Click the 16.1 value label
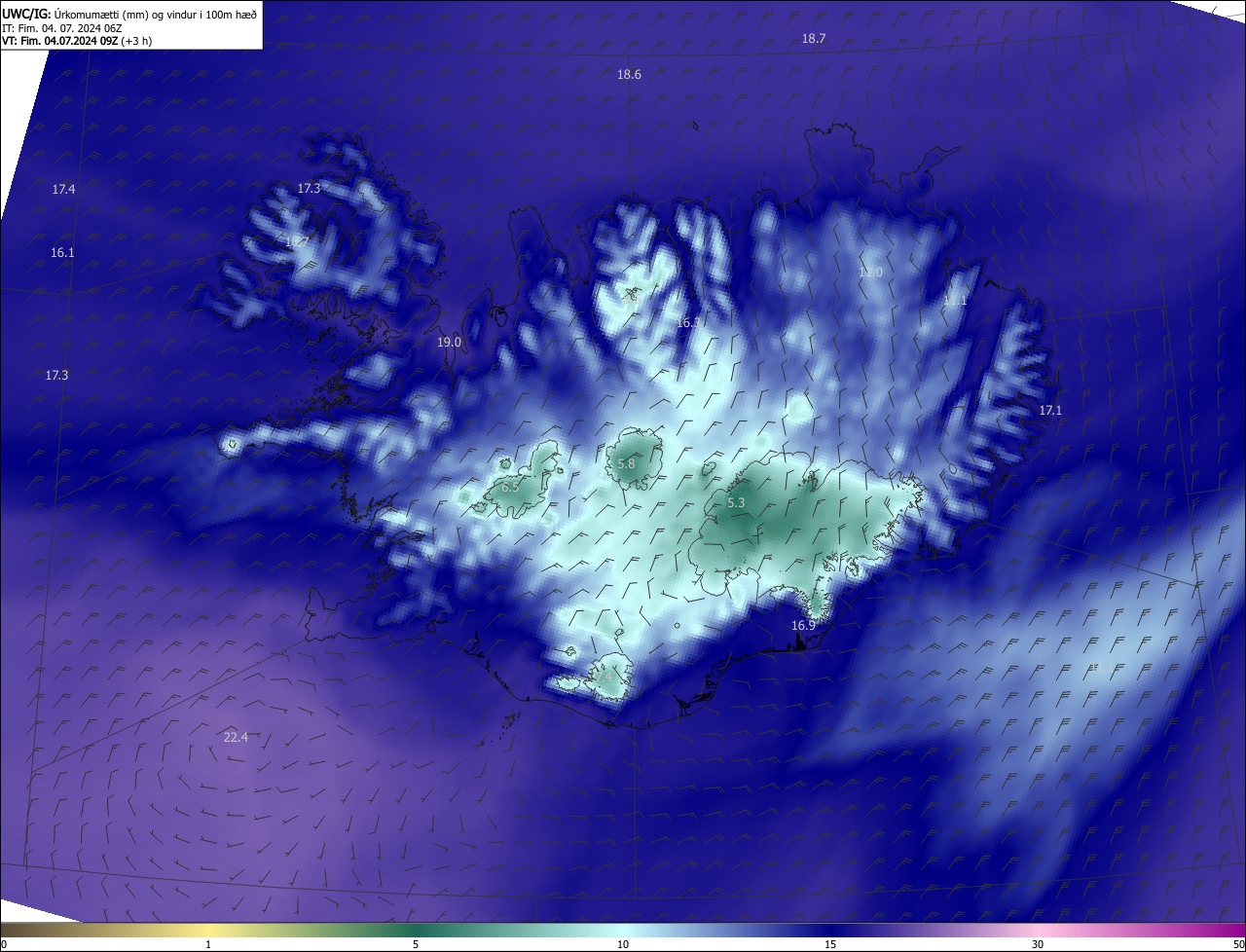Image resolution: width=1246 pixels, height=952 pixels. (62, 252)
